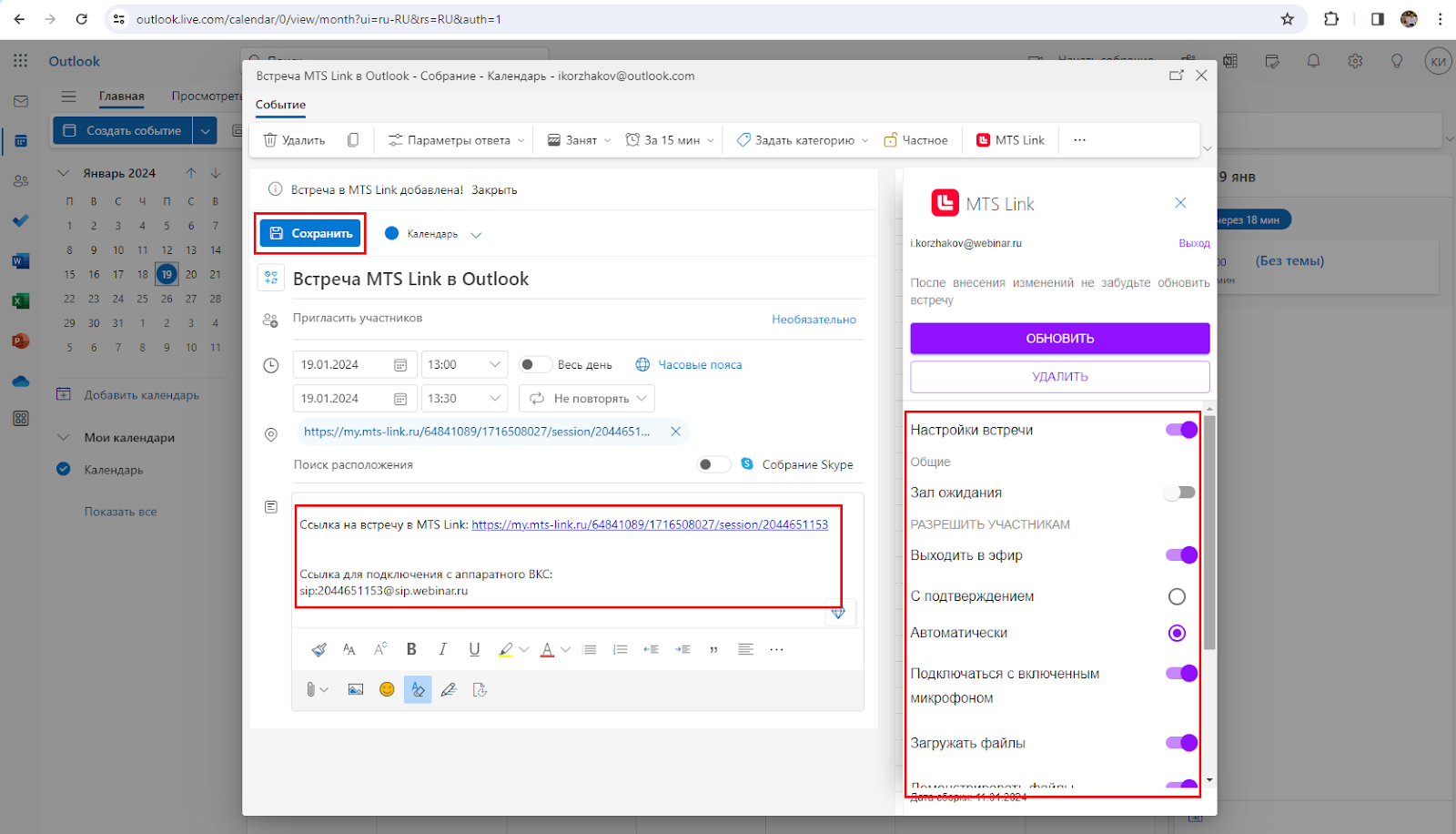Insert quote block in description
Viewport: 1456px width, 834px height.
point(713,649)
